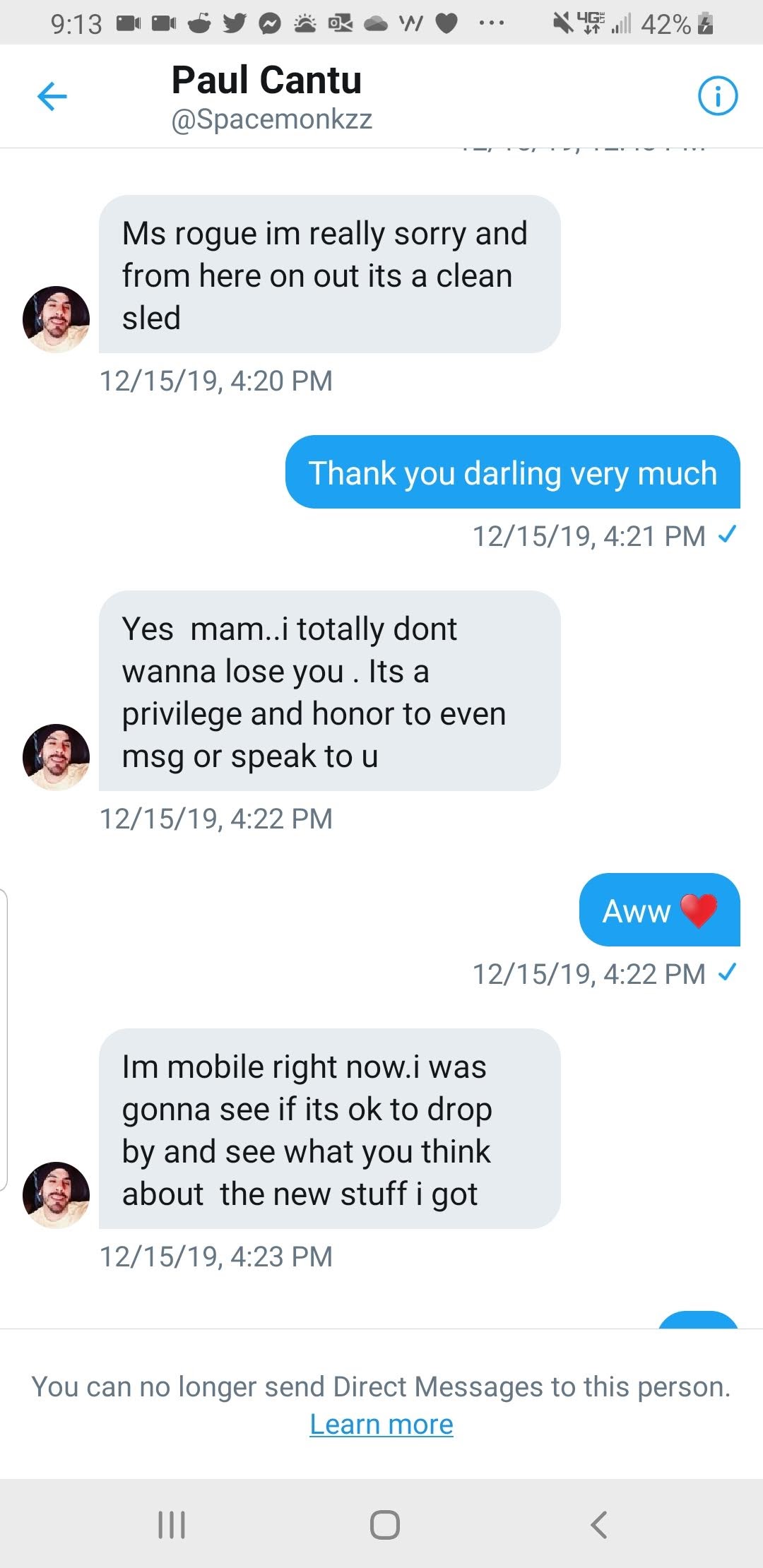Tap the Twitter bird icon in status bar
Screen dimensions: 763x1568
pos(235,24)
